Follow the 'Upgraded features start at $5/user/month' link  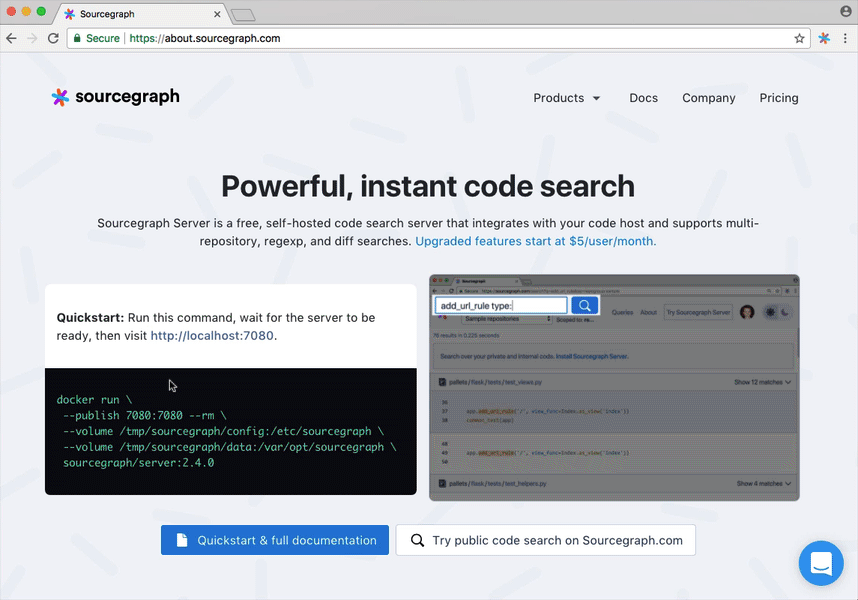pos(536,241)
